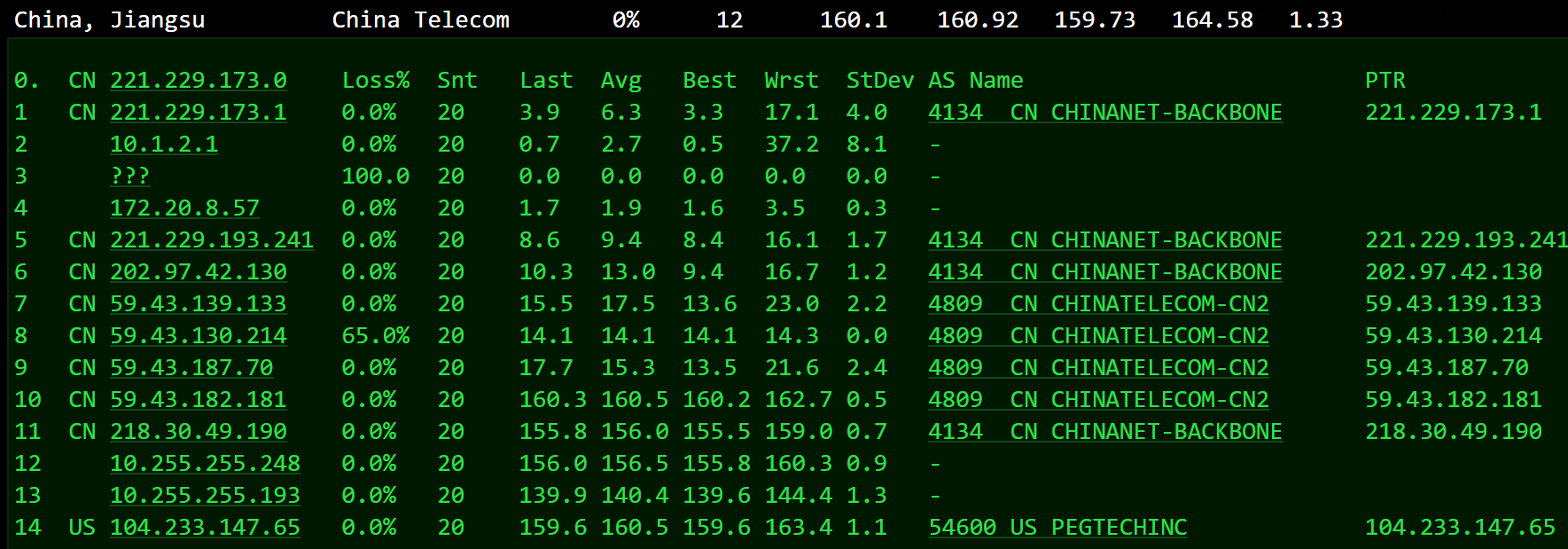1568x549 pixels.
Task: Open the 10.1.2.1 address link
Action: pos(164,145)
